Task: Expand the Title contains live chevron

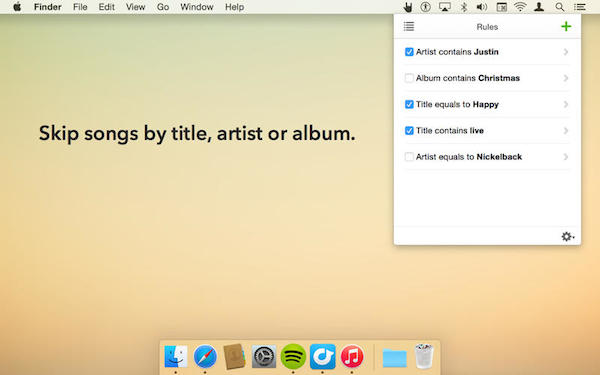Action: (x=566, y=130)
